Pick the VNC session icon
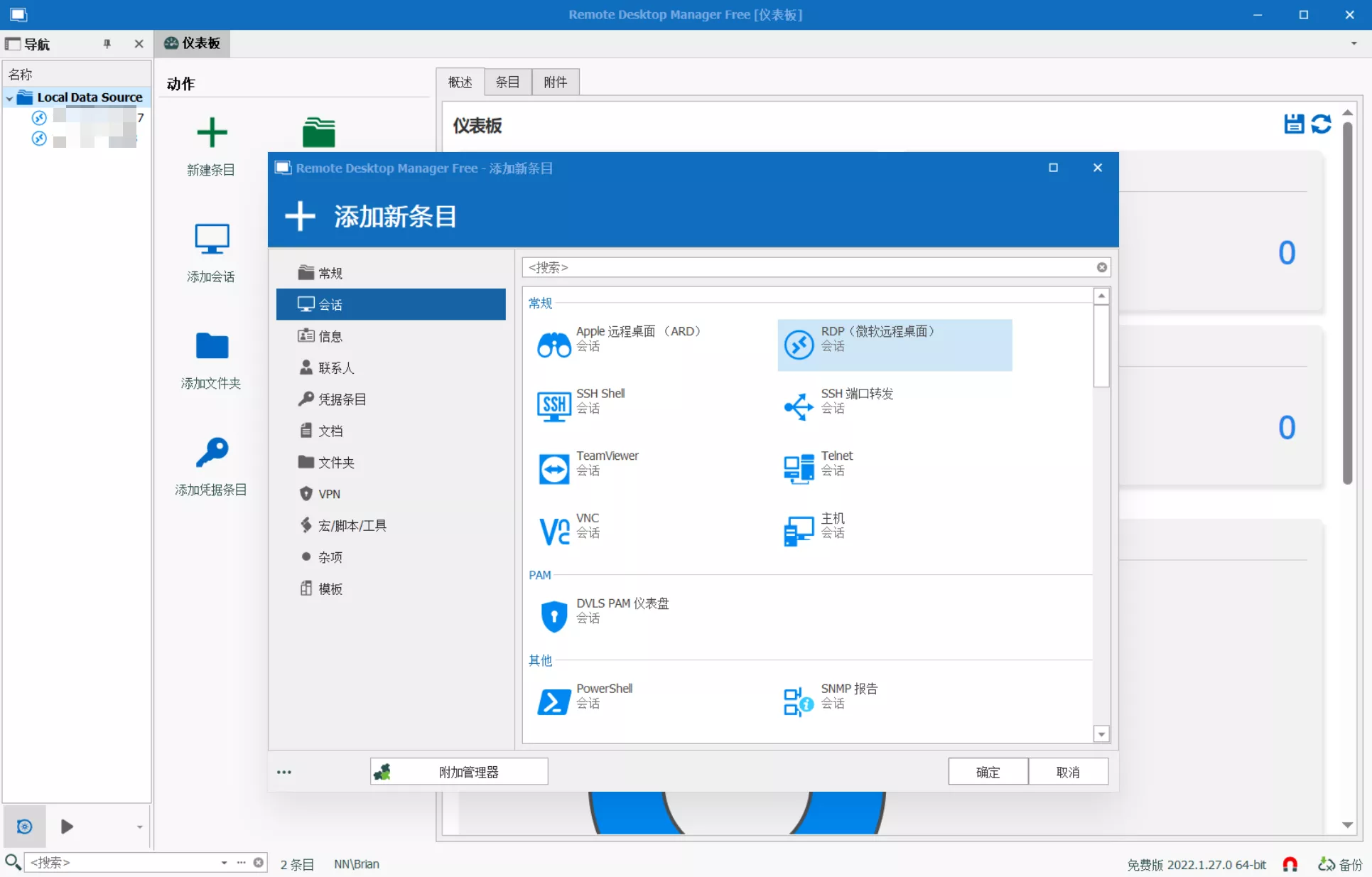 click(553, 531)
